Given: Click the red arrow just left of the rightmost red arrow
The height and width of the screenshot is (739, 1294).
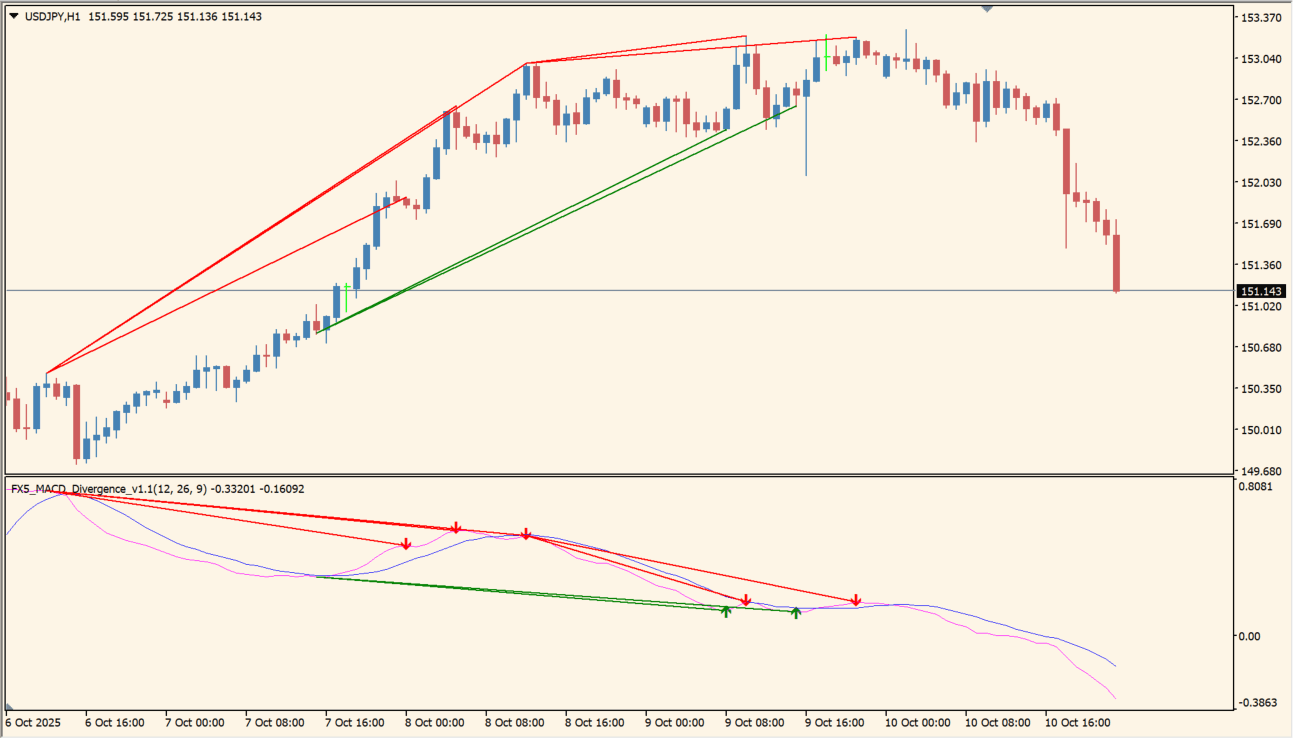Looking at the screenshot, I should (x=746, y=600).
